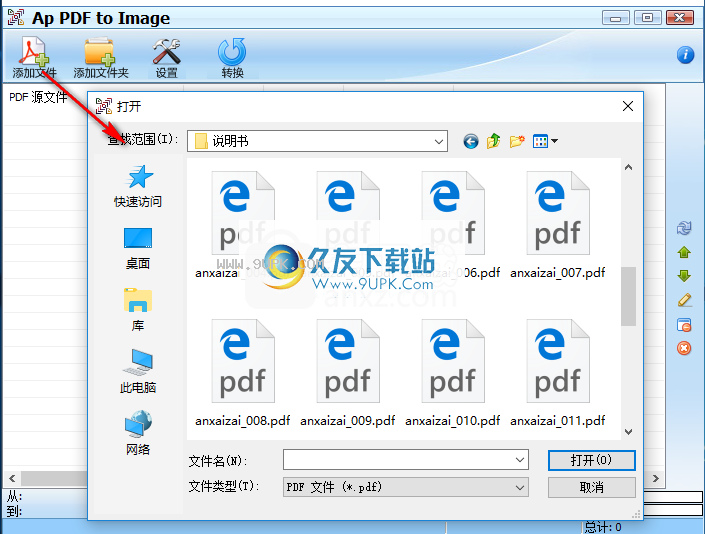Click the remove item window icon

coord(684,325)
